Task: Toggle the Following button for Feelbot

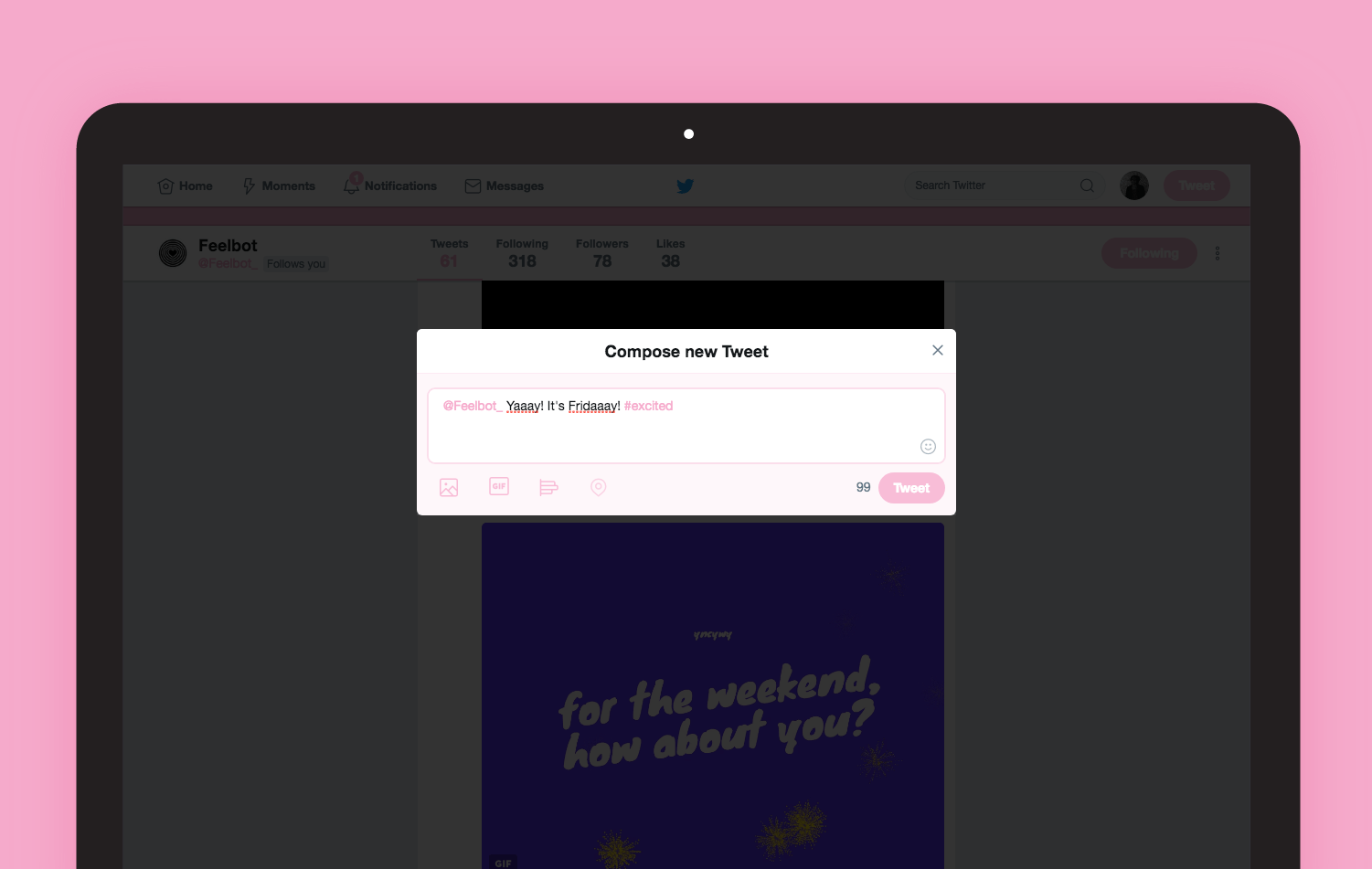Action: click(x=1148, y=253)
